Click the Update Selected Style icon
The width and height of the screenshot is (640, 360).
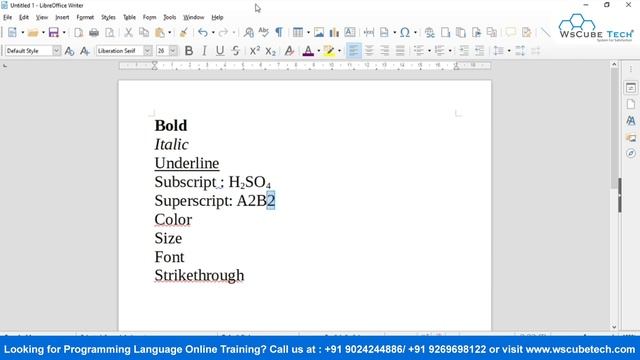point(69,51)
